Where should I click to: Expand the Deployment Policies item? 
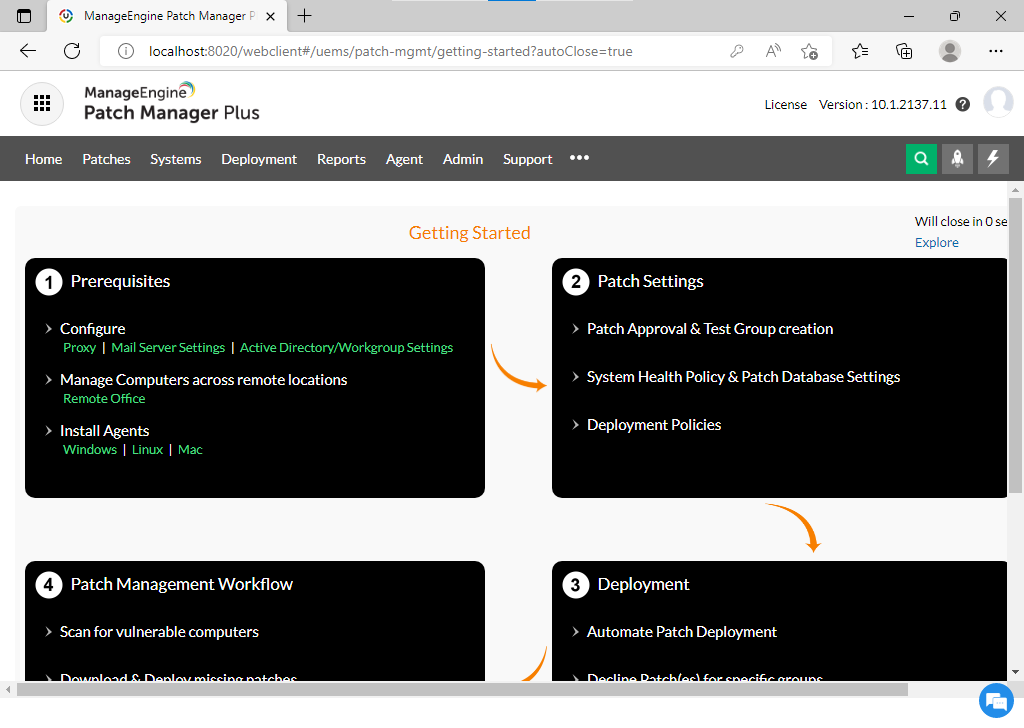[x=653, y=425]
